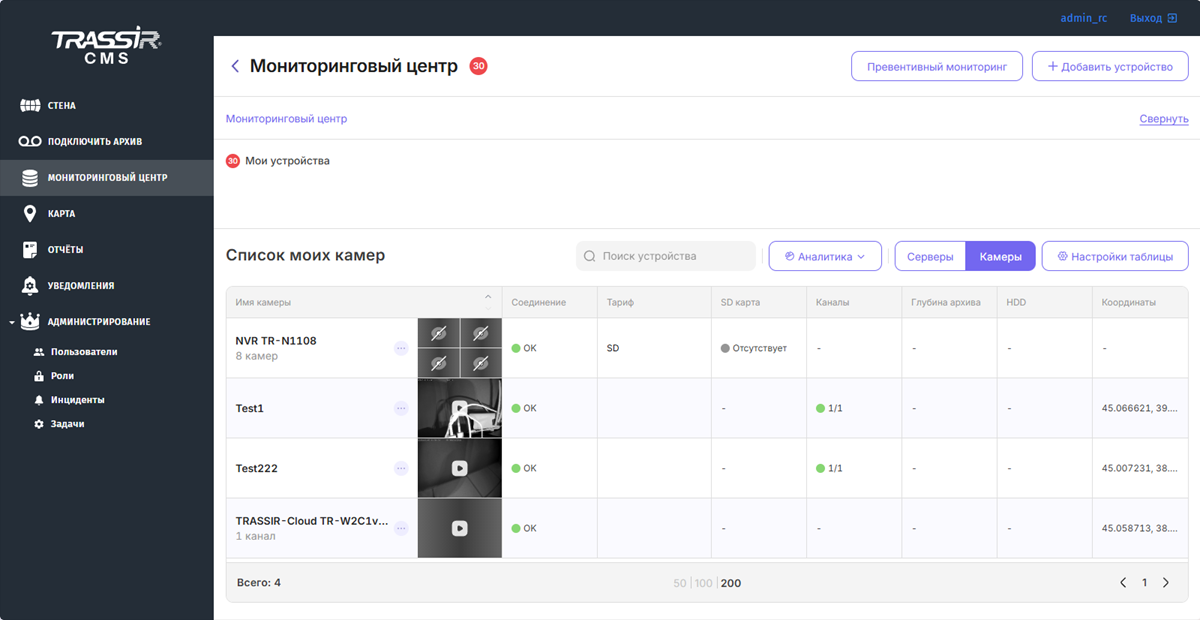
Task: Click the back arrow beside Мониторинговый центр
Action: click(x=235, y=67)
